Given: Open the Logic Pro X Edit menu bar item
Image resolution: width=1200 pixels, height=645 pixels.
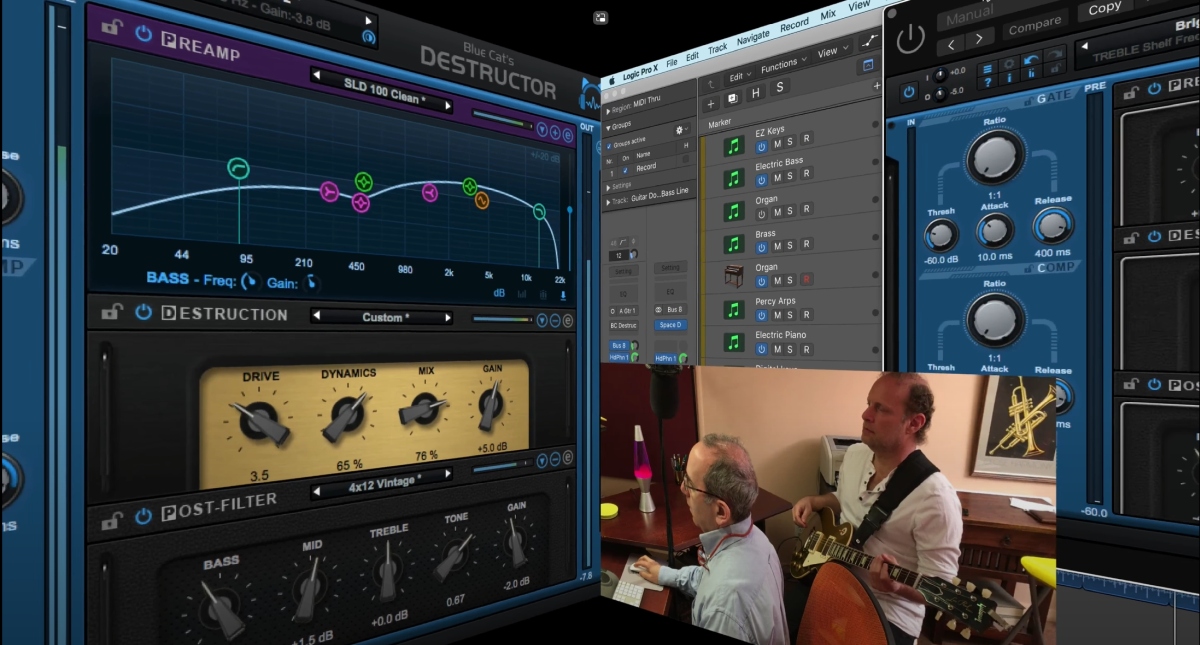Looking at the screenshot, I should 692,57.
